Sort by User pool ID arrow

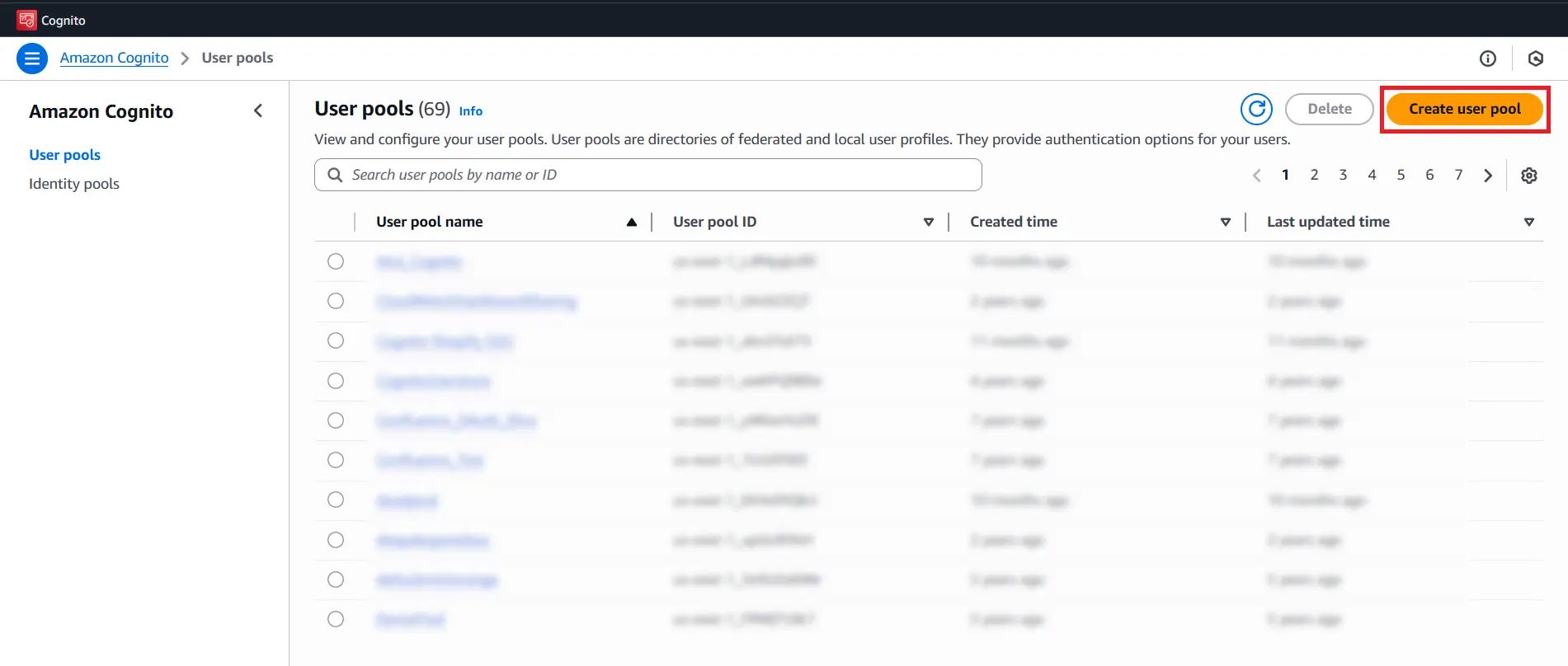pyautogui.click(x=929, y=222)
